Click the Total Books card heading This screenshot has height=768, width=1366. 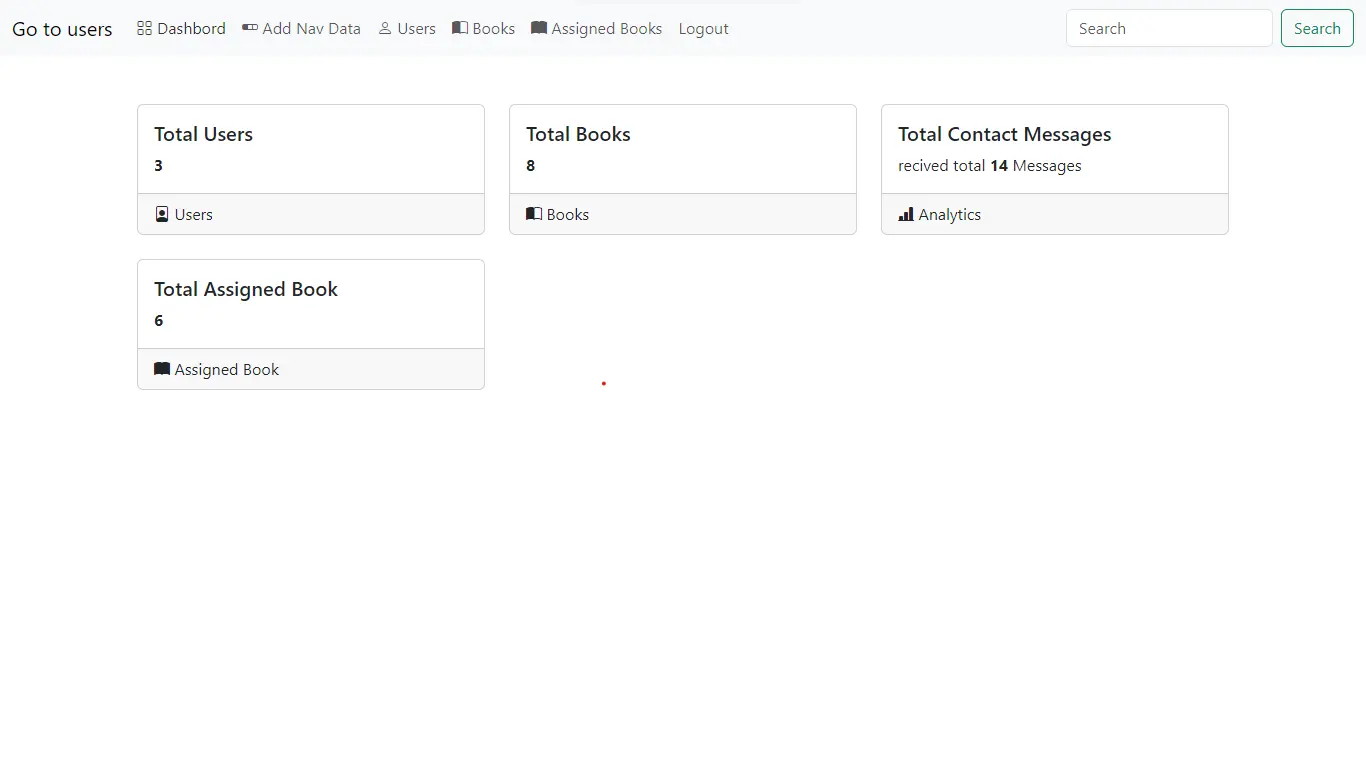click(x=578, y=134)
